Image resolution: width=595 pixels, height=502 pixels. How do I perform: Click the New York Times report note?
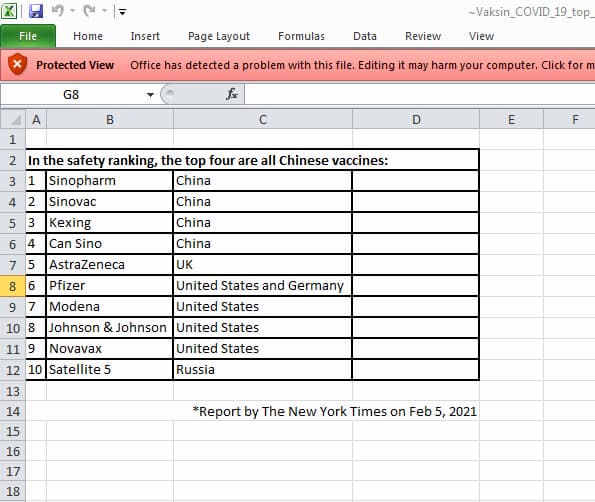point(334,411)
